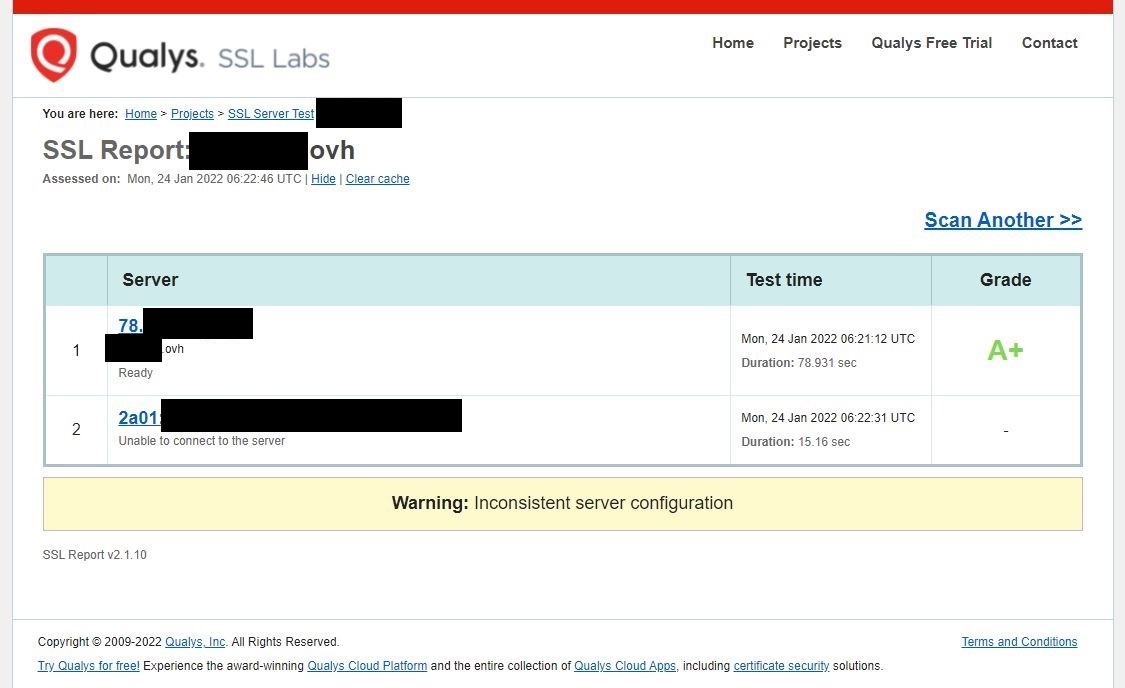Click 'Duration: 78.931 sec' text
Screen dimensions: 1125x688
pyautogui.click(x=799, y=362)
